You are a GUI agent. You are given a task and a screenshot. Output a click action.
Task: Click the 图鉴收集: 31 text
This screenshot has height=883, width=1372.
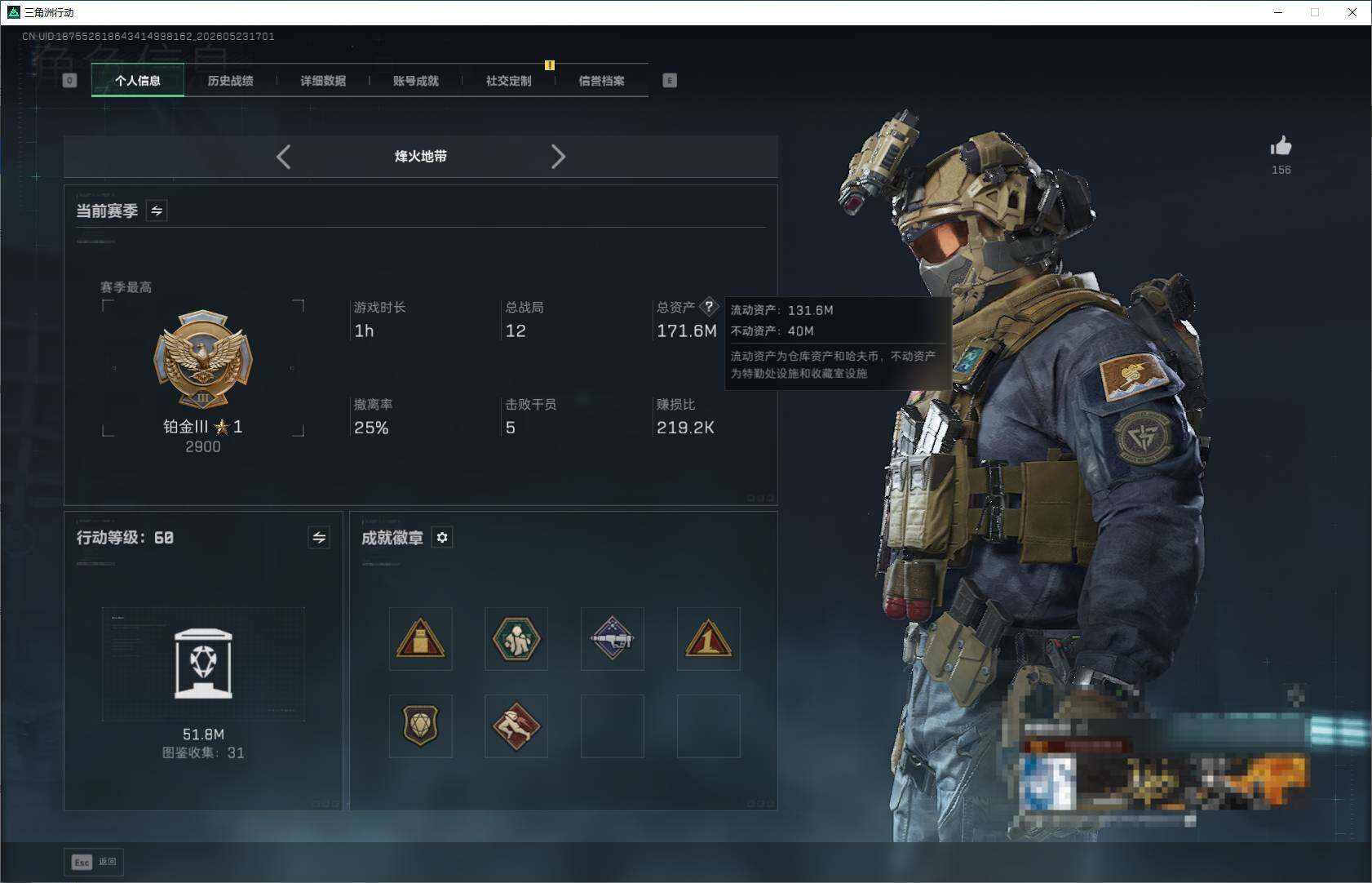pos(203,752)
